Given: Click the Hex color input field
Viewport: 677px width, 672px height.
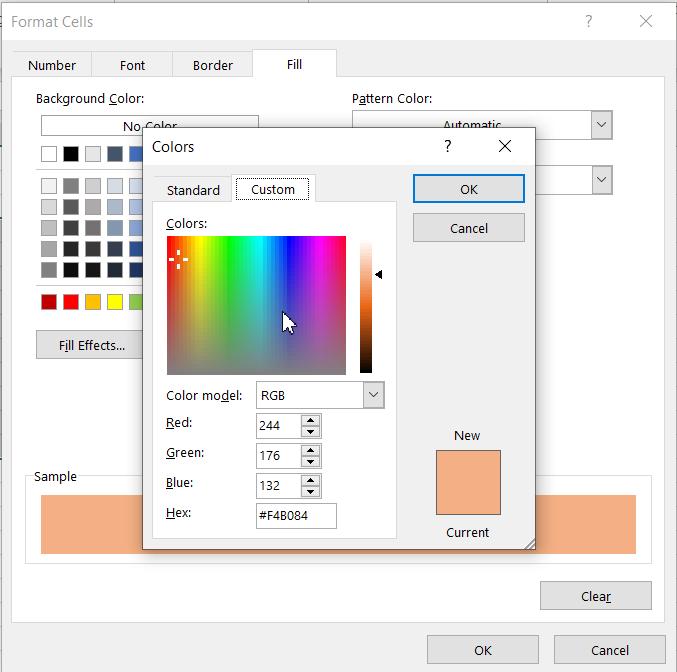Looking at the screenshot, I should point(296,515).
